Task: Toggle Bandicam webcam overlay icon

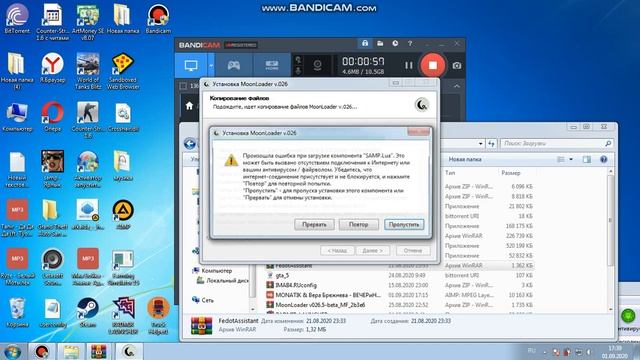Action: tap(317, 65)
